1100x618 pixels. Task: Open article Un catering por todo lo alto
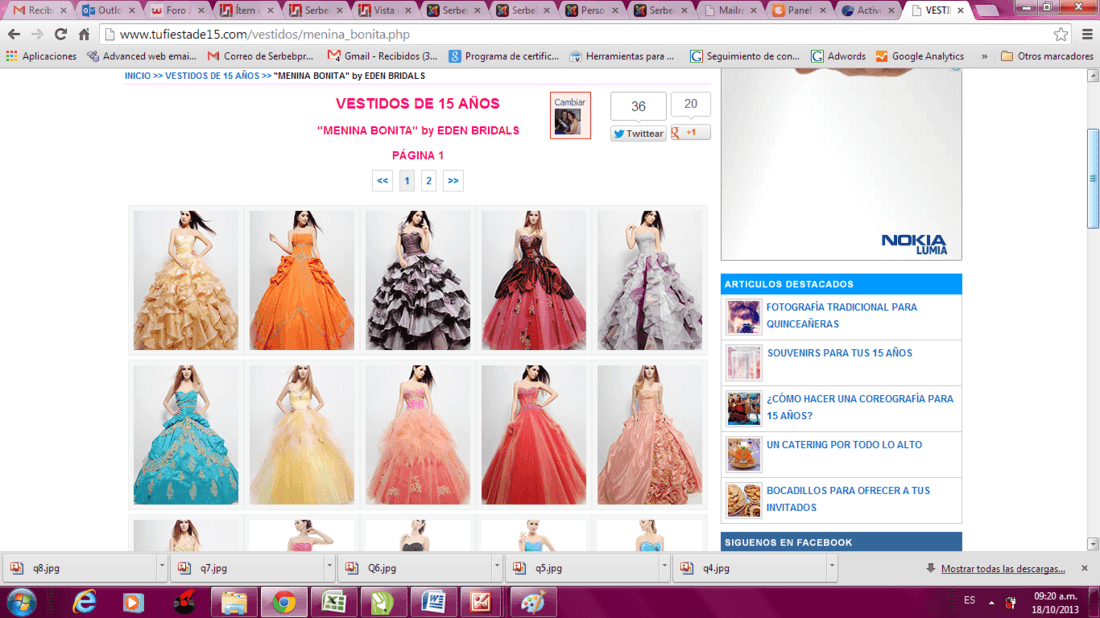[844, 445]
